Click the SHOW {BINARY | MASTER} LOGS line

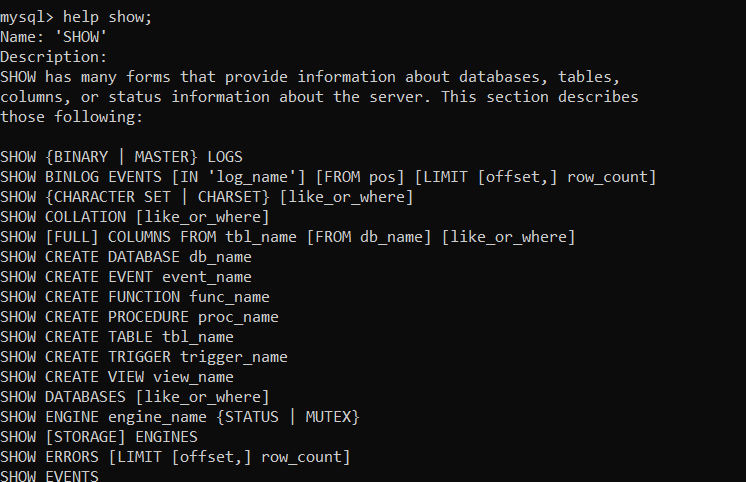click(121, 157)
